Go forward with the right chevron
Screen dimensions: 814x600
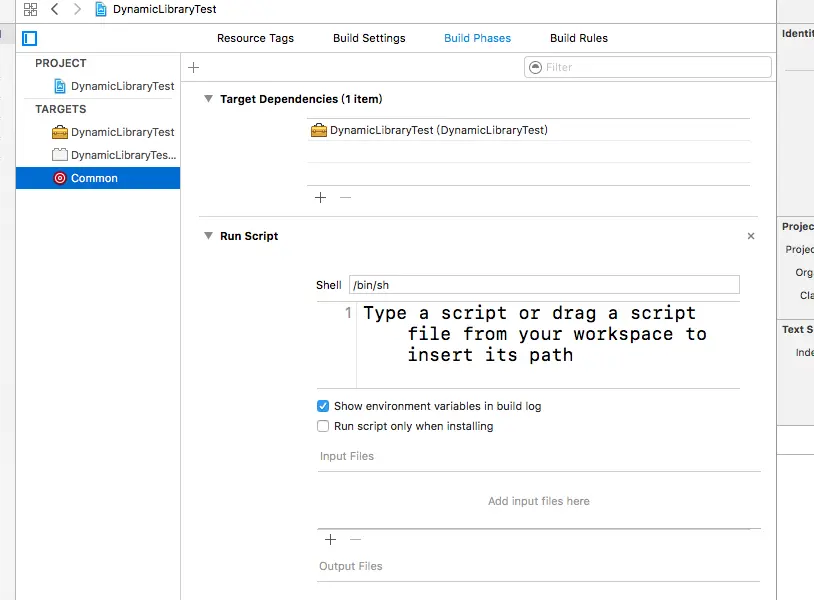pyautogui.click(x=77, y=9)
